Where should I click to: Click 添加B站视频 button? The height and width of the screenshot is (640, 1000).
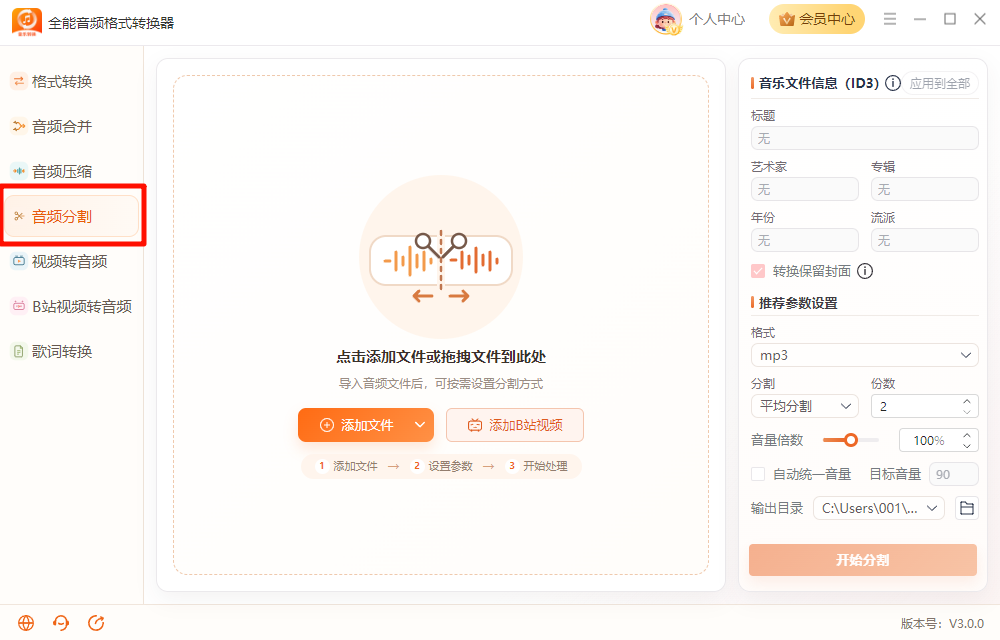[515, 425]
